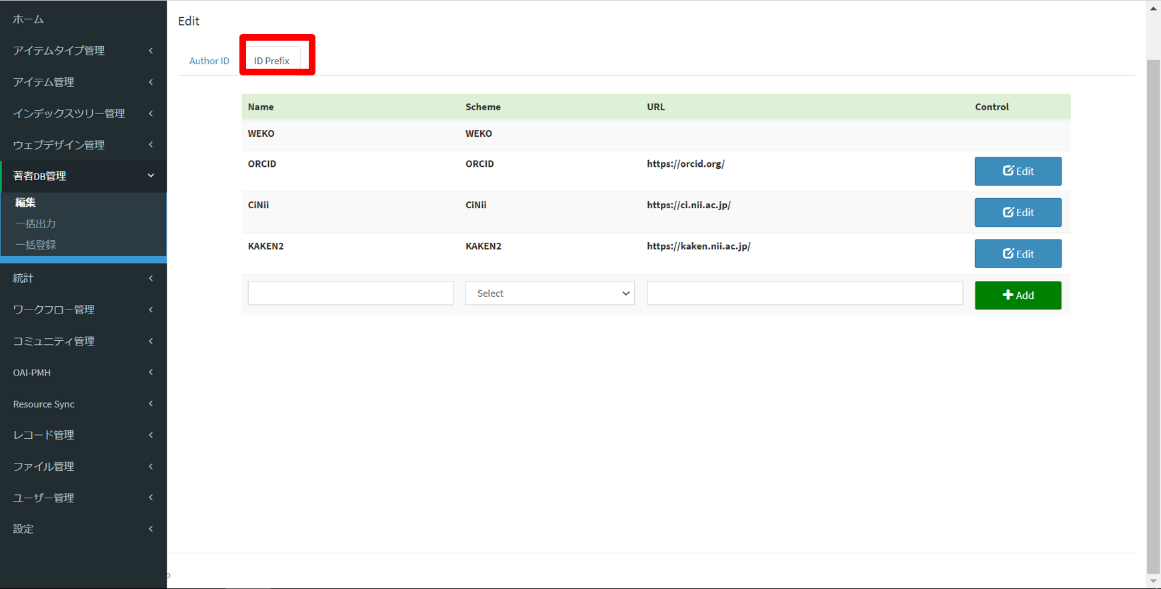Click Edit button for ORCID row
Screen dimensions: 1161x589
[1017, 171]
